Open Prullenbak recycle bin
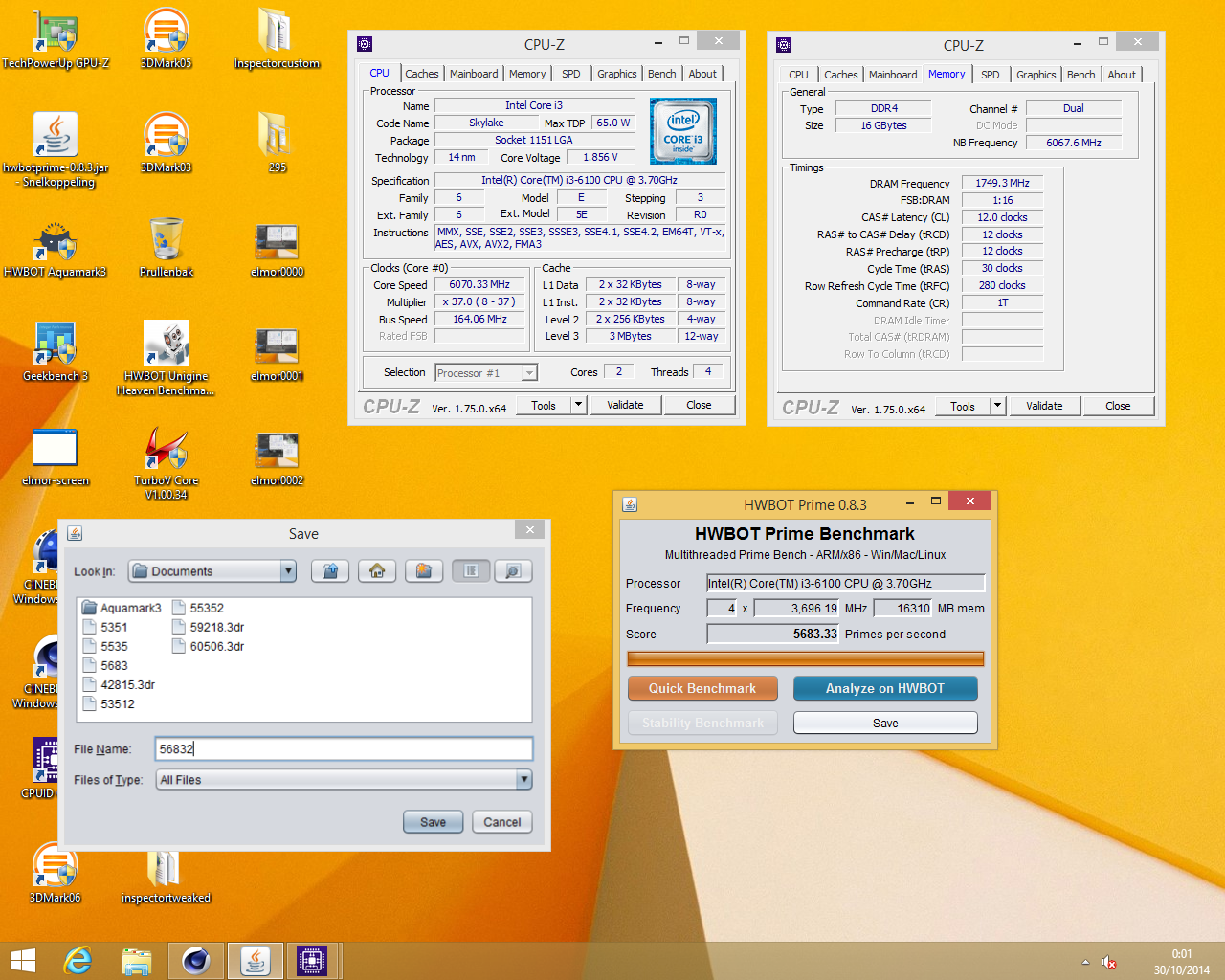 (x=167, y=249)
